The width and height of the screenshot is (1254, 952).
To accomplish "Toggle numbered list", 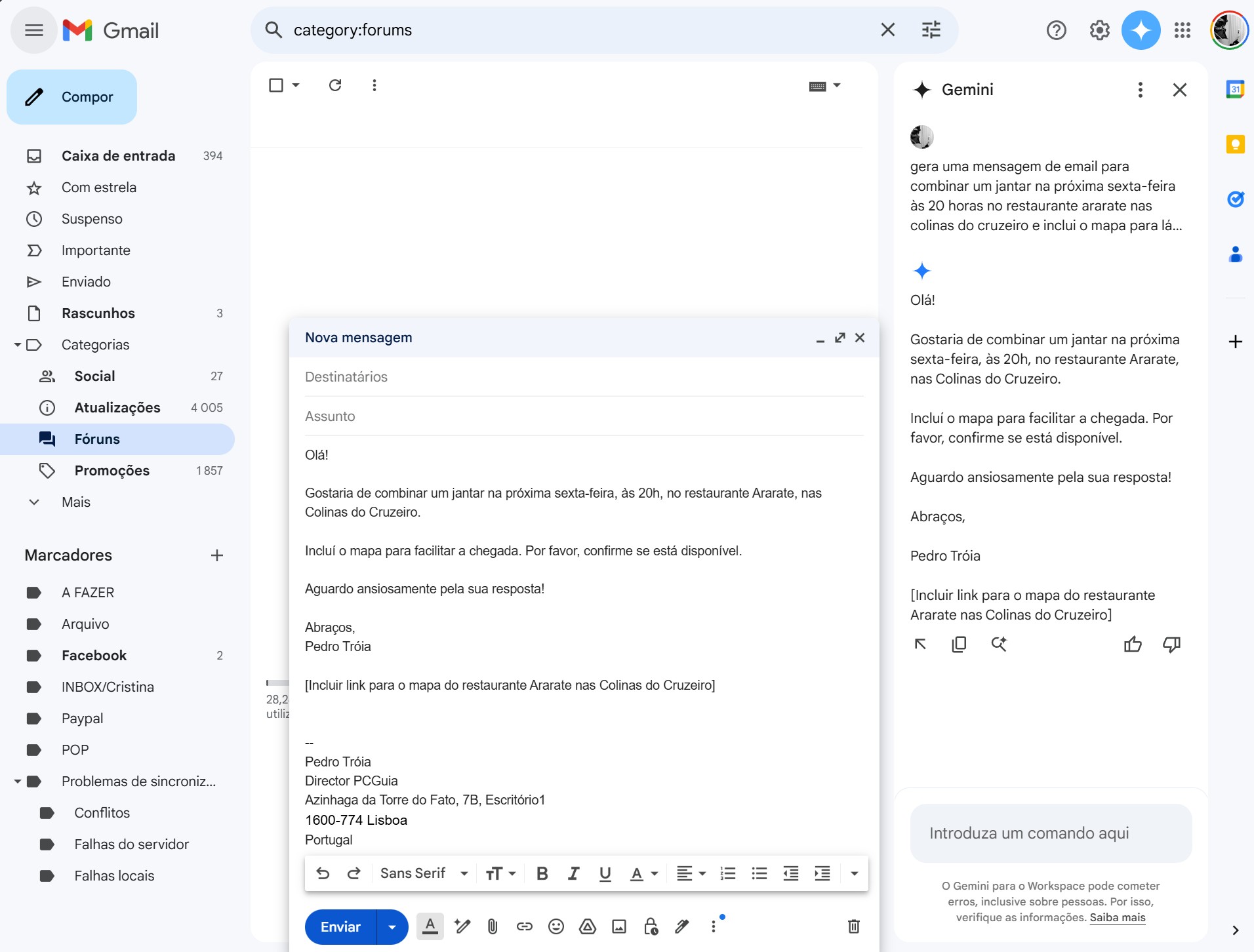I will pyautogui.click(x=727, y=873).
